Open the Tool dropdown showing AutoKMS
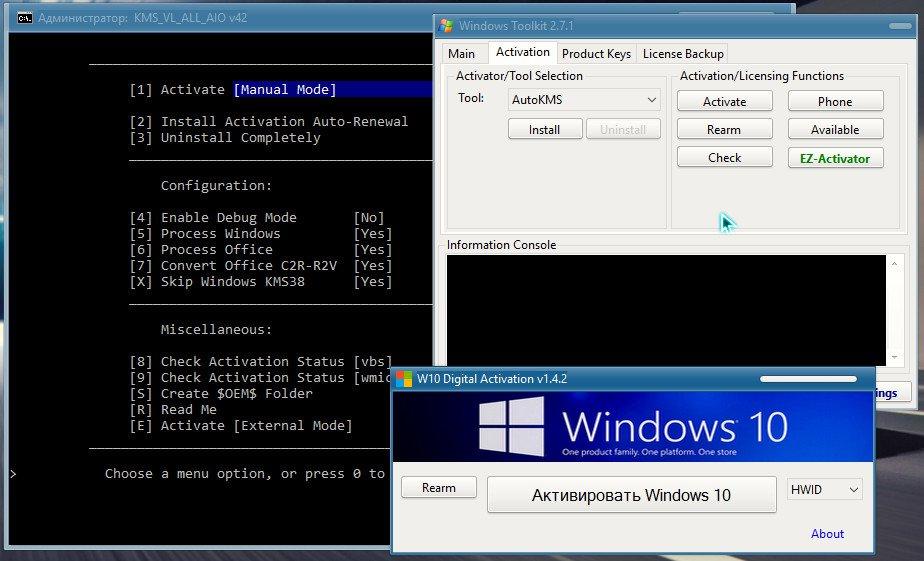This screenshot has height=561, width=924. click(x=585, y=100)
